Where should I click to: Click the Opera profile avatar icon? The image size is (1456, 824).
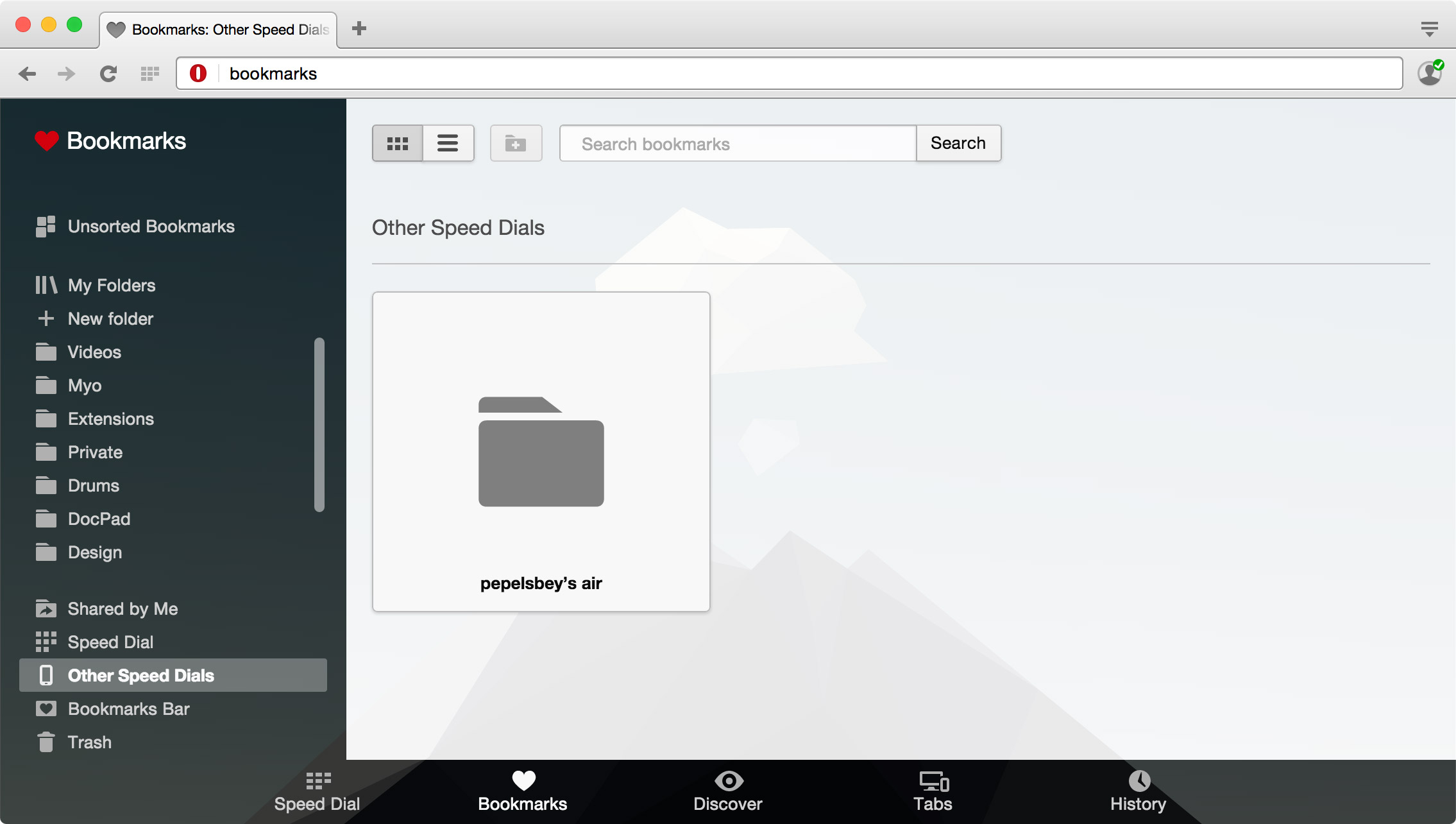(x=1429, y=73)
